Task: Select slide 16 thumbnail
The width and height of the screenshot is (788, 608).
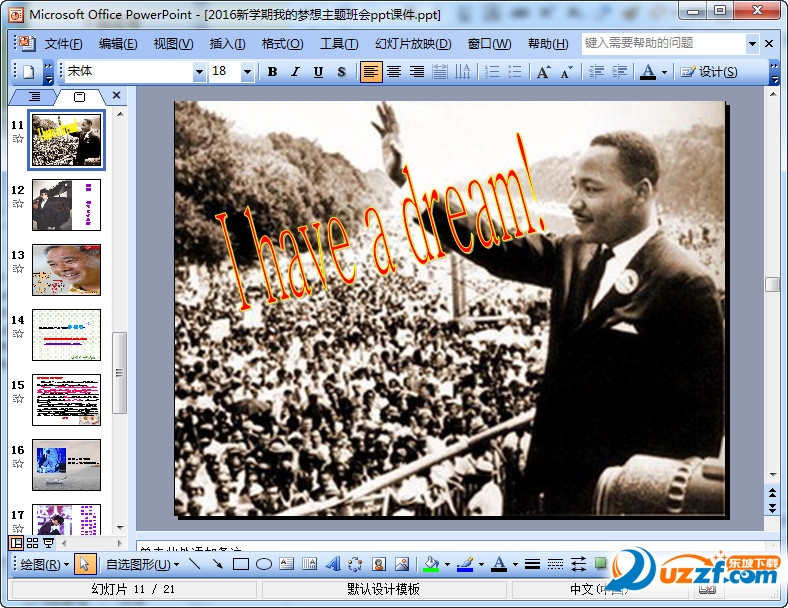Action: coord(66,465)
